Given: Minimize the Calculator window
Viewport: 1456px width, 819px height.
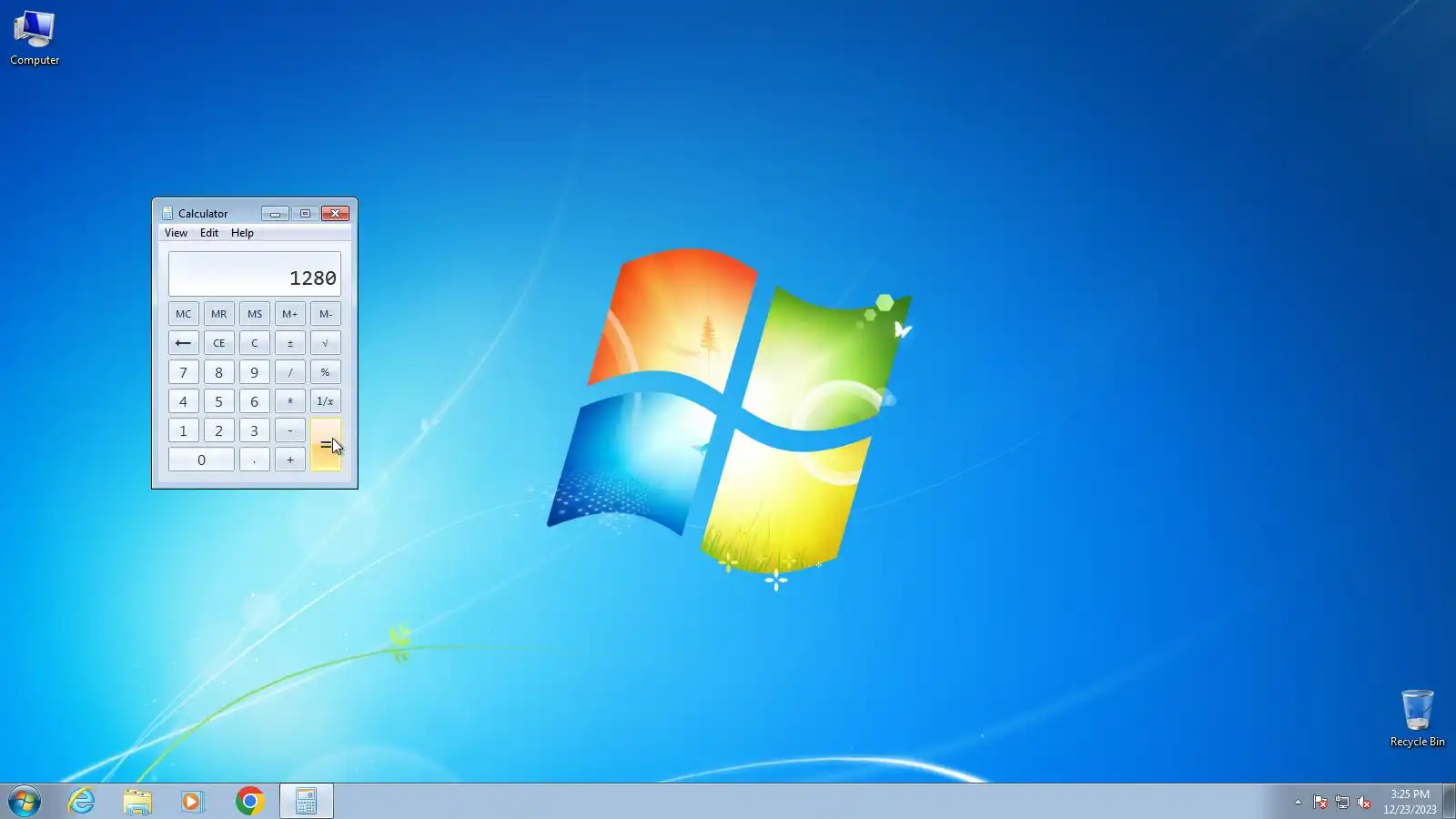Looking at the screenshot, I should click(x=275, y=214).
